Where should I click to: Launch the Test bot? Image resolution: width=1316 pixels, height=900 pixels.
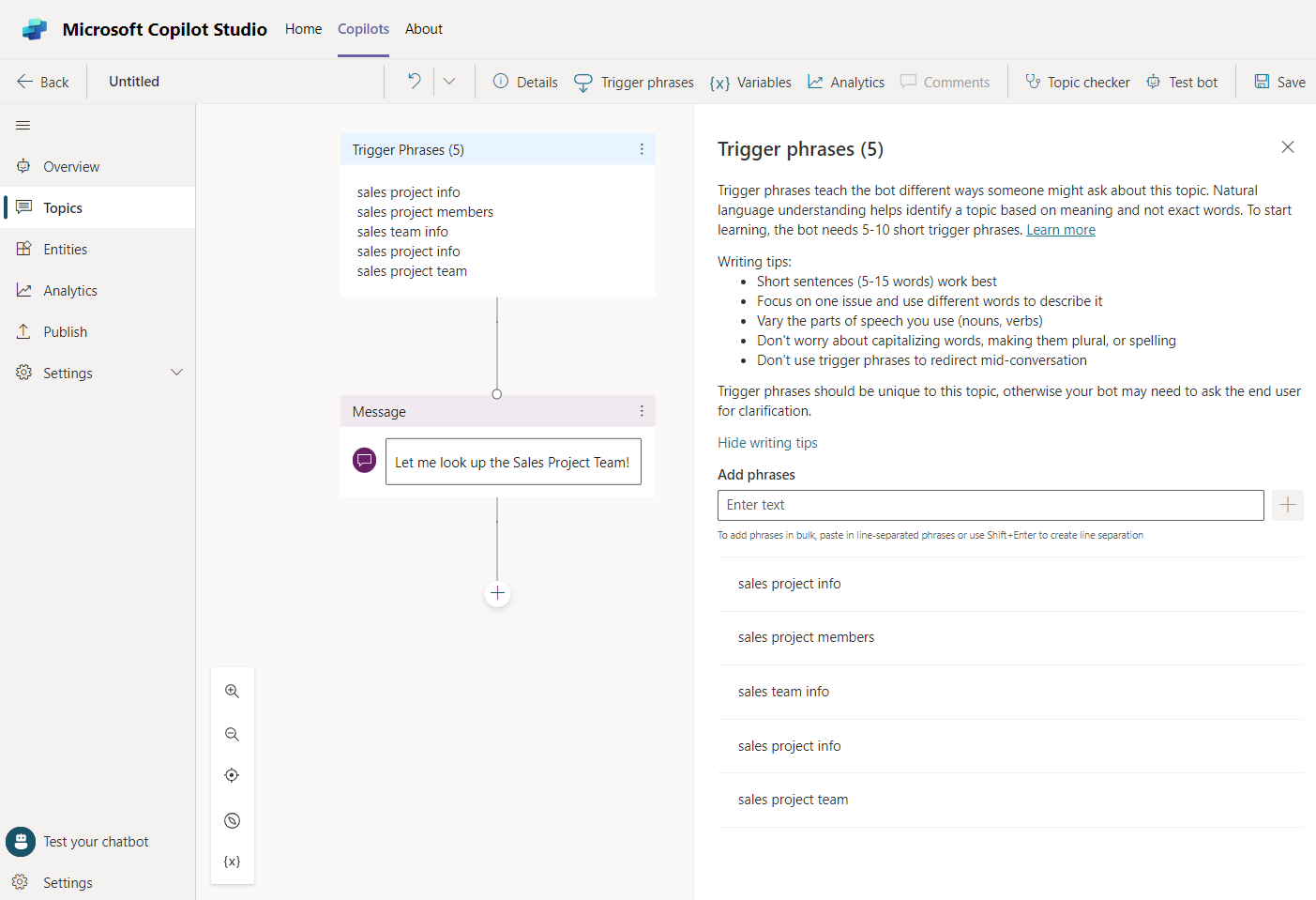pyautogui.click(x=1183, y=82)
